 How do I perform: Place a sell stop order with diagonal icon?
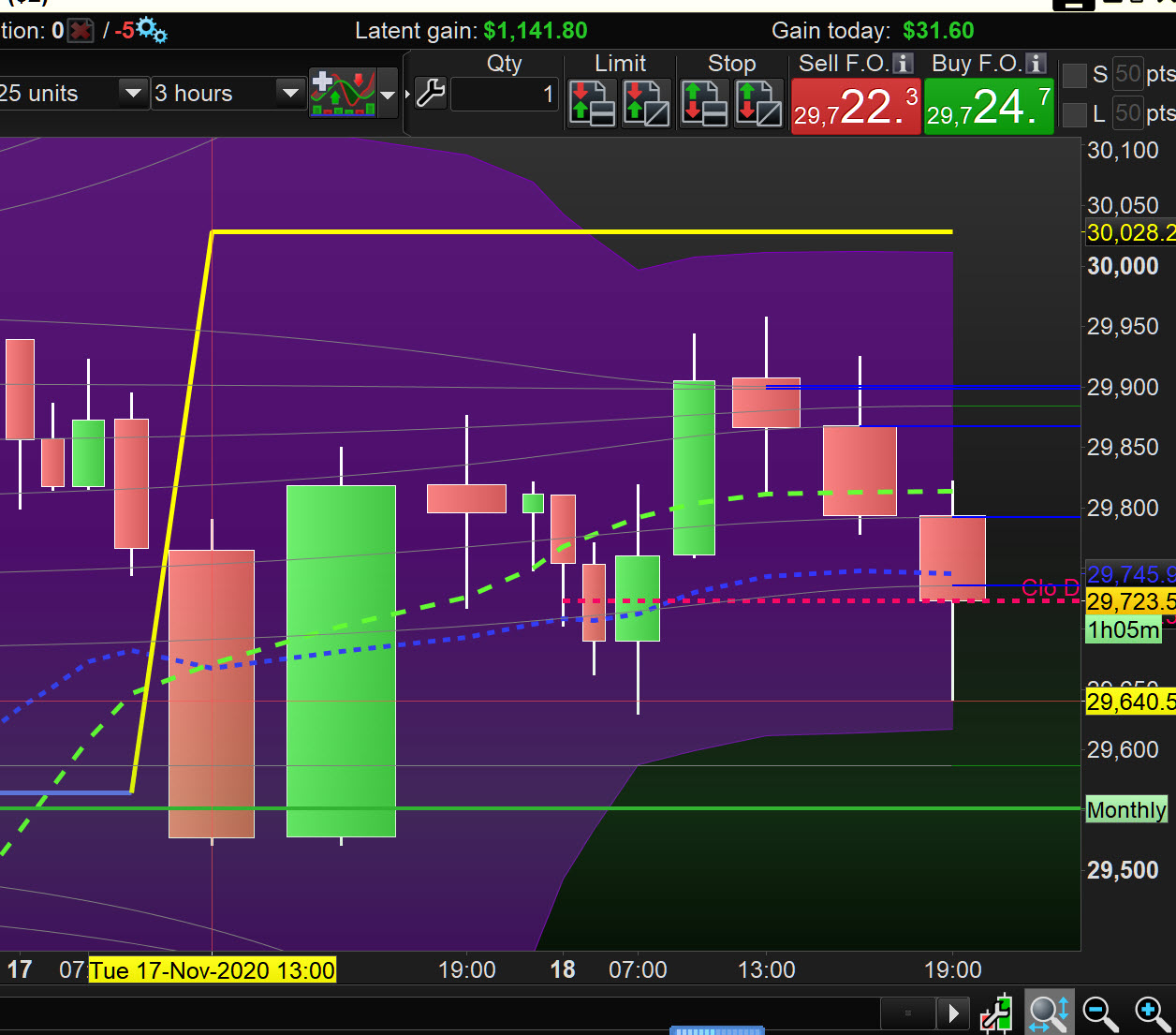tap(758, 103)
